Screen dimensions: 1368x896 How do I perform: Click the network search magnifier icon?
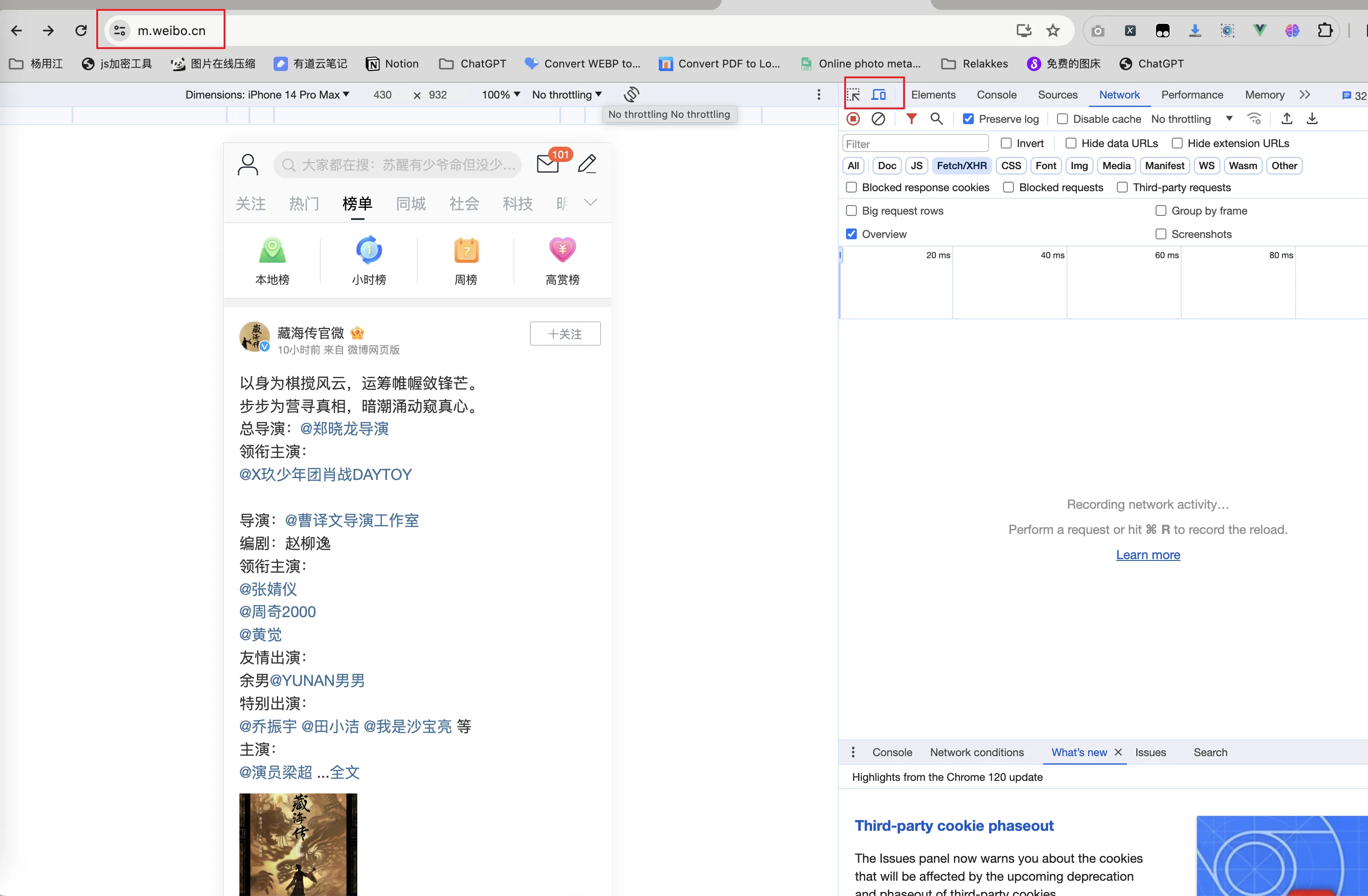(936, 119)
